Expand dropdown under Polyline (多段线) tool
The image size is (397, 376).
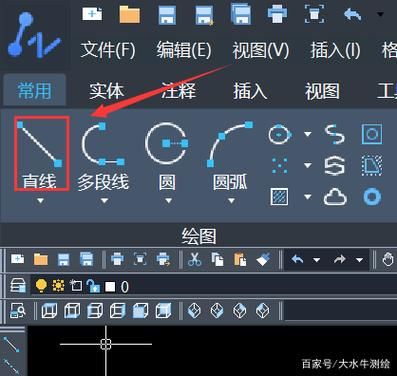[x=104, y=201]
